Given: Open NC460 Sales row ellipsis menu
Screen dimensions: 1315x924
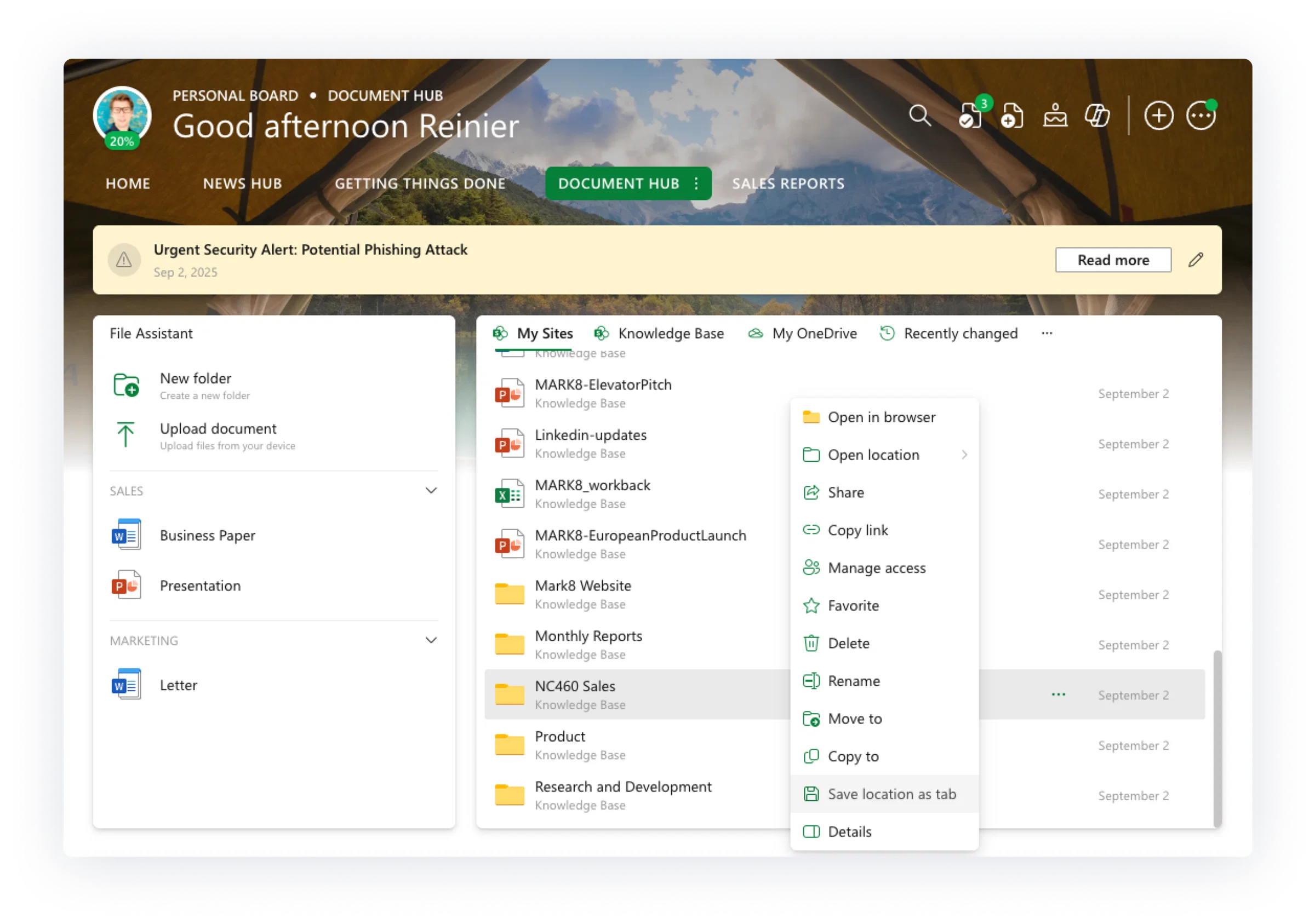Looking at the screenshot, I should click(1059, 695).
